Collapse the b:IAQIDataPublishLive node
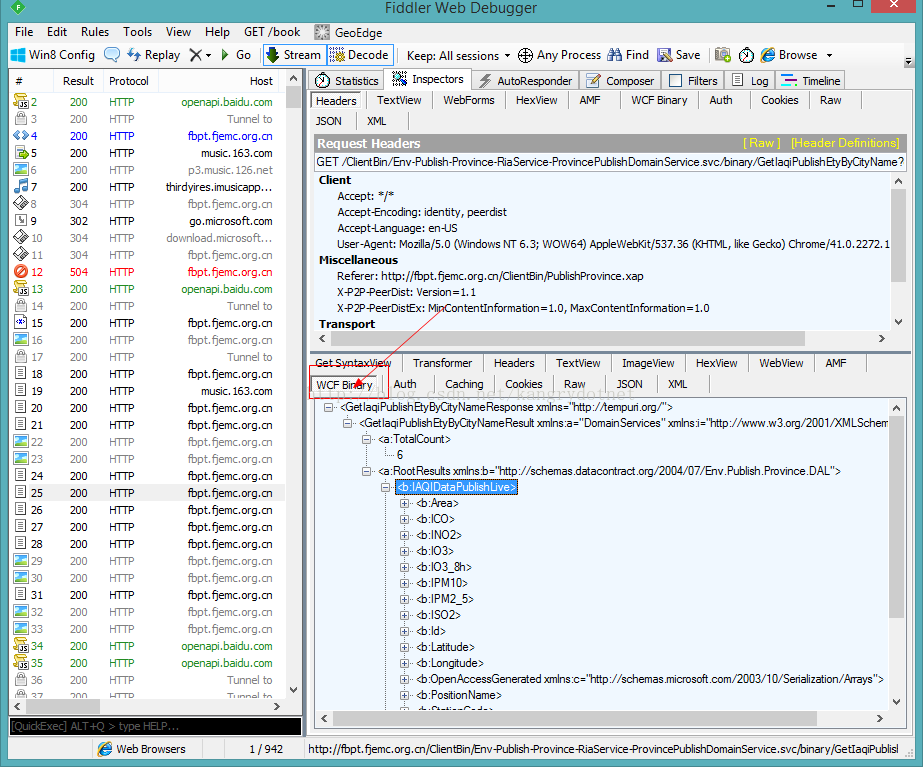The image size is (923, 767). [x=385, y=487]
